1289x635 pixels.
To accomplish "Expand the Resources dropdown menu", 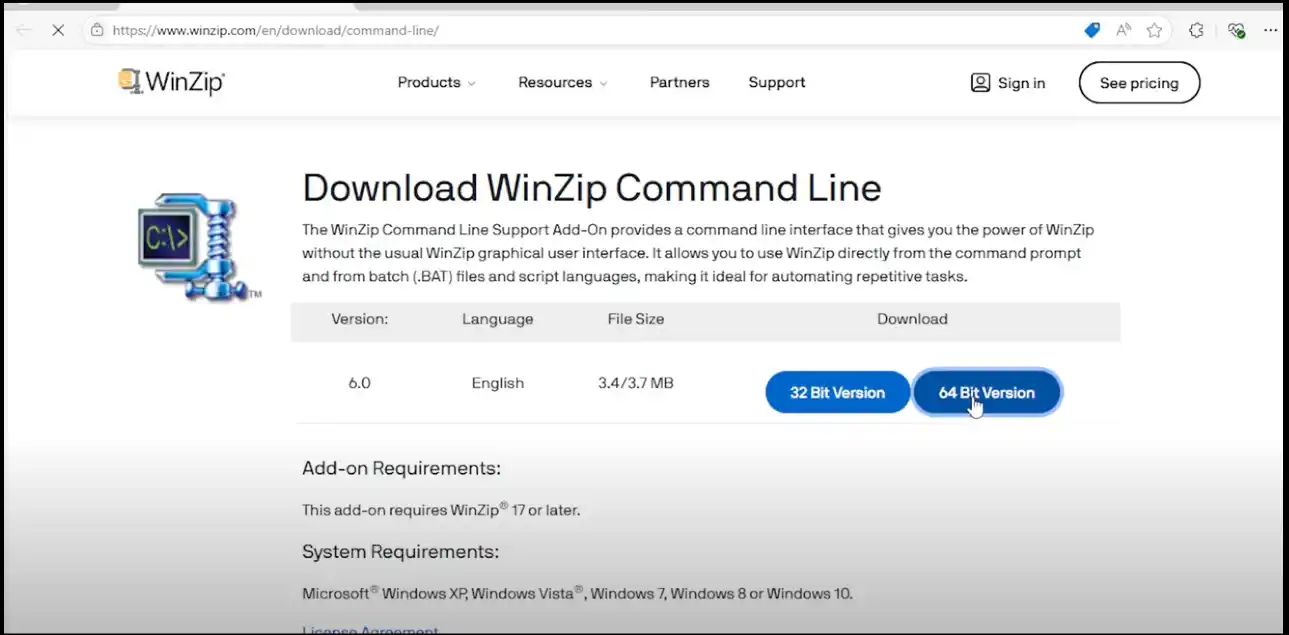I will [563, 82].
